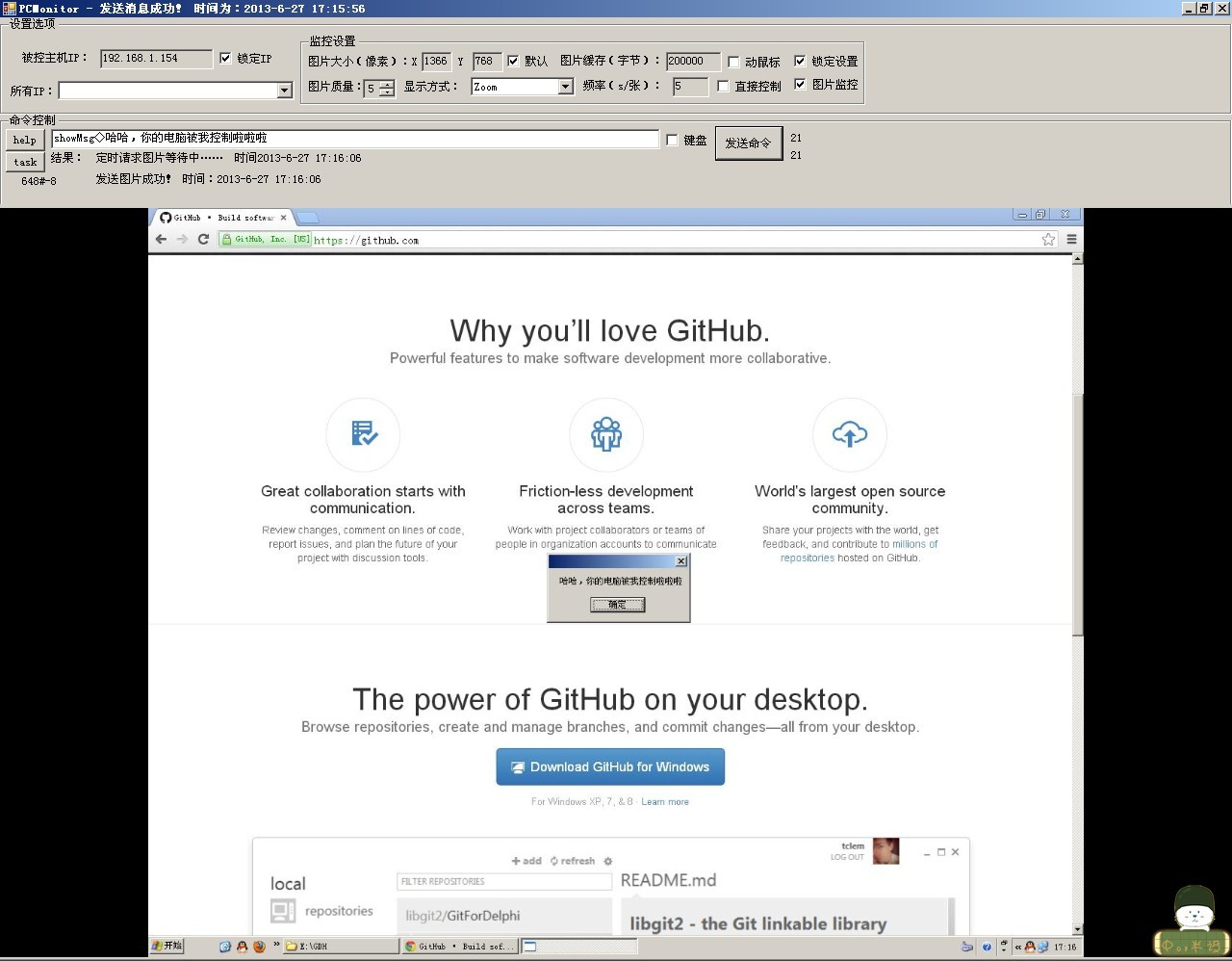This screenshot has width=1232, height=961.
Task: Click the task button
Action: coord(25,162)
